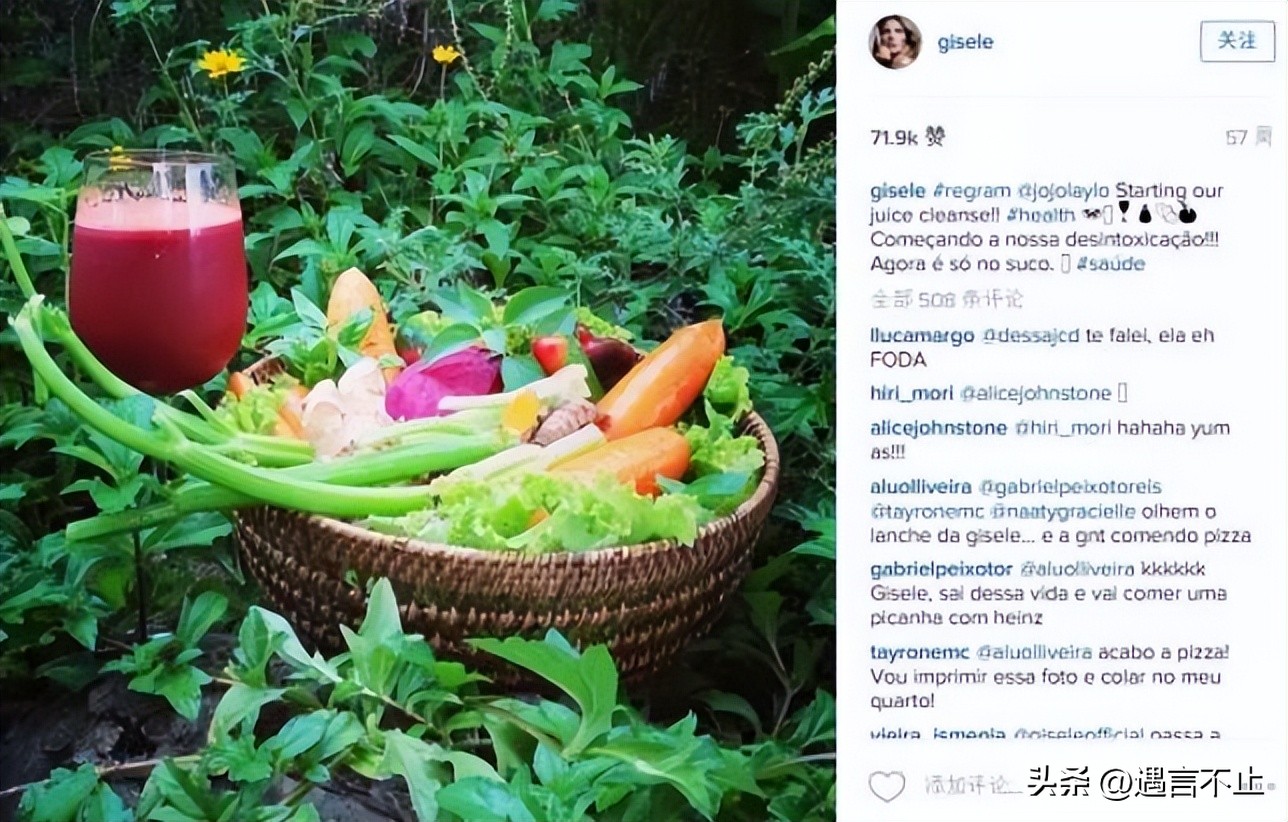Open the @gabrielpeixotoreis mention
This screenshot has width=1288, height=822.
pyautogui.click(x=1069, y=487)
